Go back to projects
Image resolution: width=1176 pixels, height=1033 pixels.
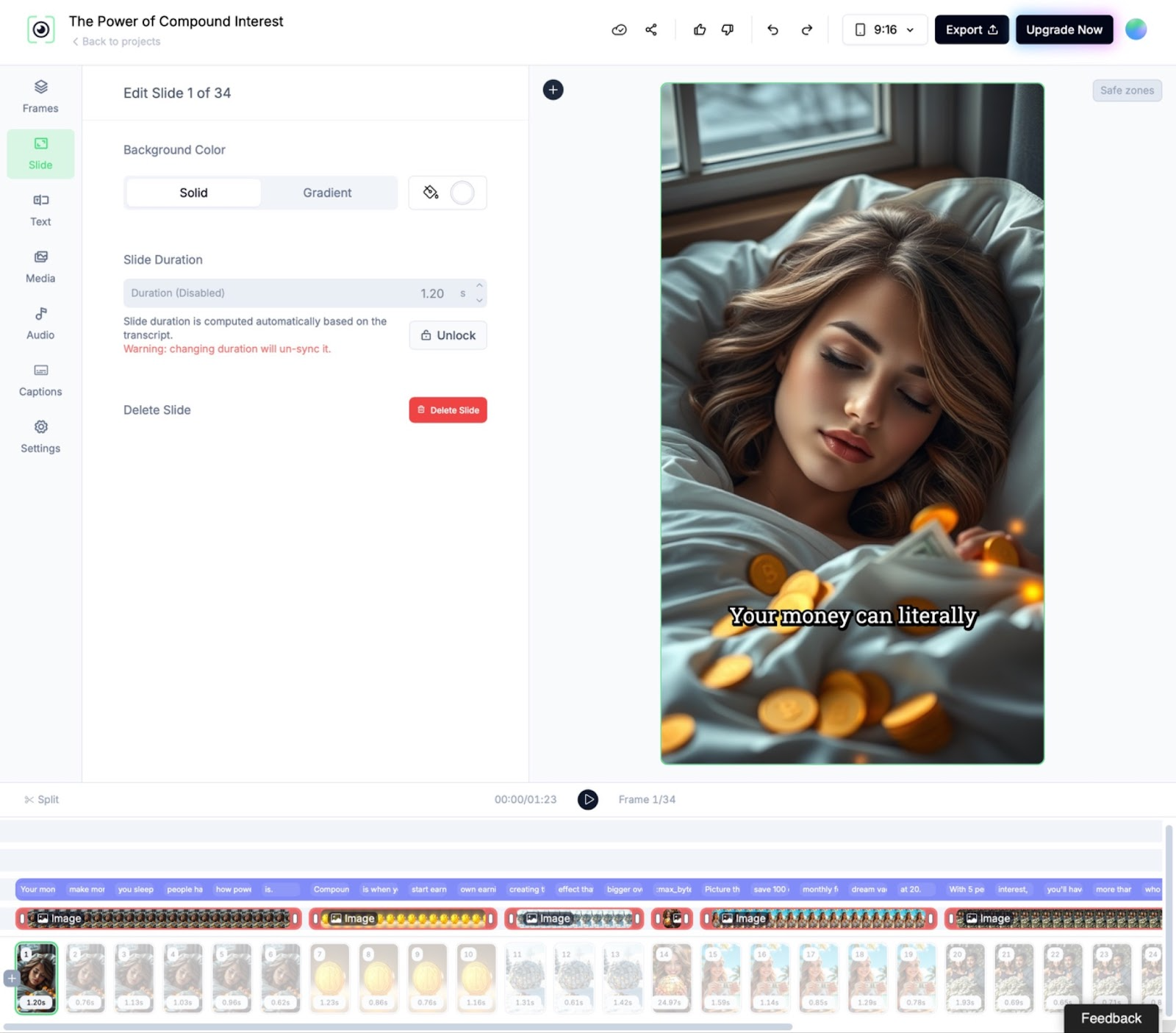click(x=116, y=42)
